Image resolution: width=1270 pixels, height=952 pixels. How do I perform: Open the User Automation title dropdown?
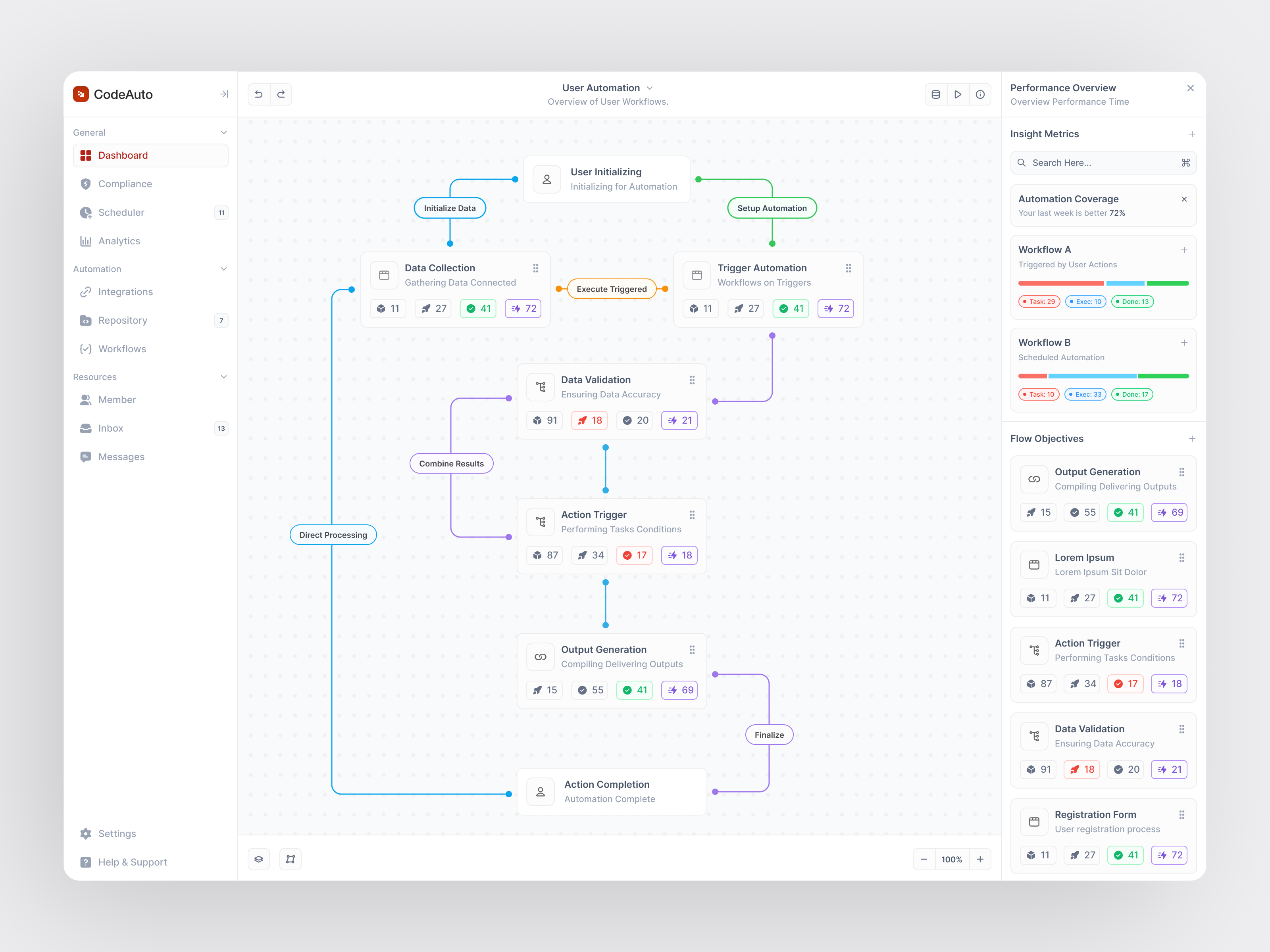(x=649, y=88)
